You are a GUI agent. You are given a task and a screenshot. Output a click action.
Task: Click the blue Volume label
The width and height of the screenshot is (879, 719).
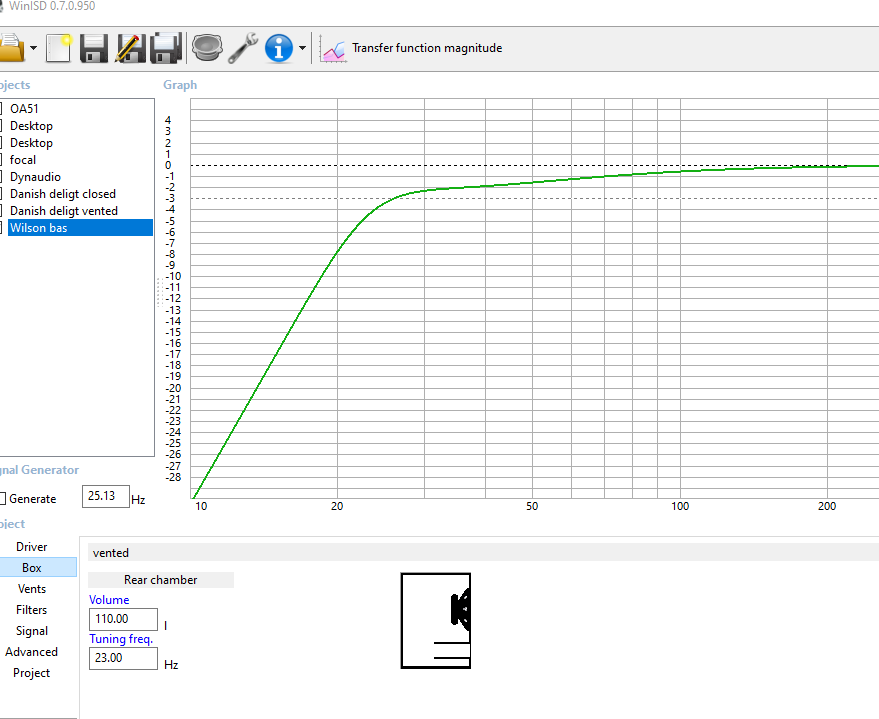(x=109, y=600)
